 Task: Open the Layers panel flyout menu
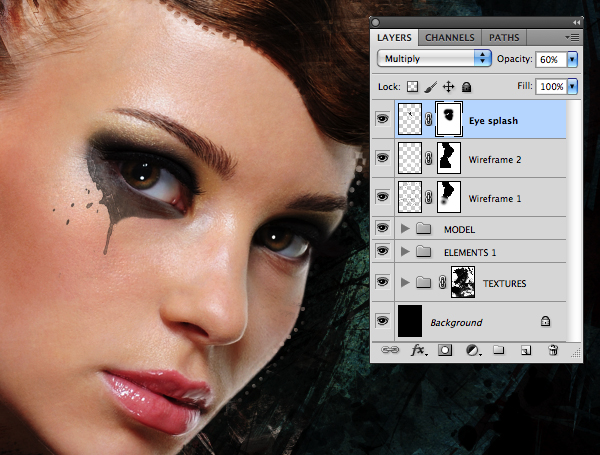(572, 38)
